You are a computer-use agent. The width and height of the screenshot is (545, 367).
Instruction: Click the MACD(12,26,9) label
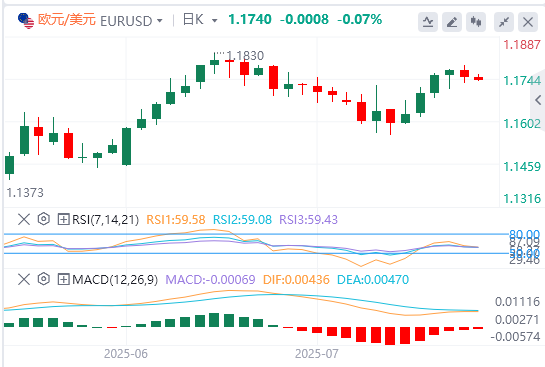[115, 279]
